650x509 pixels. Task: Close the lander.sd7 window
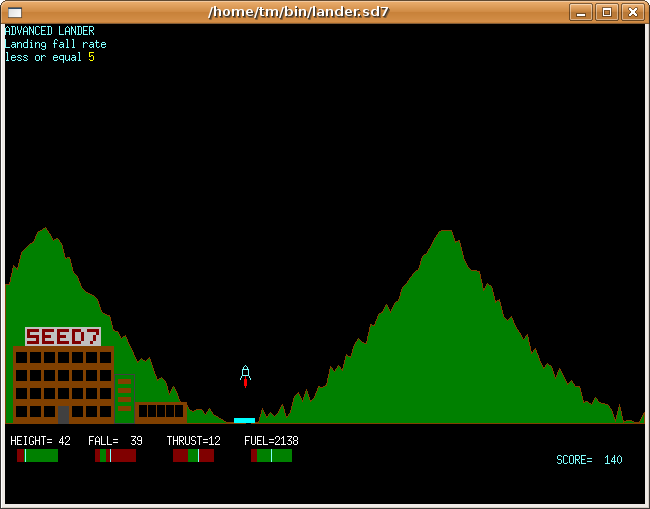pos(633,12)
